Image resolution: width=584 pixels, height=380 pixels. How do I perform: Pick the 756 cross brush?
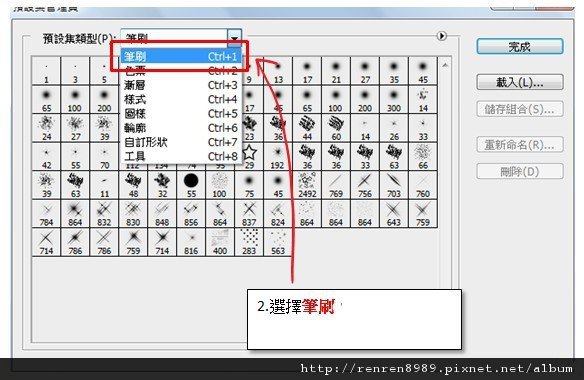(365, 185)
